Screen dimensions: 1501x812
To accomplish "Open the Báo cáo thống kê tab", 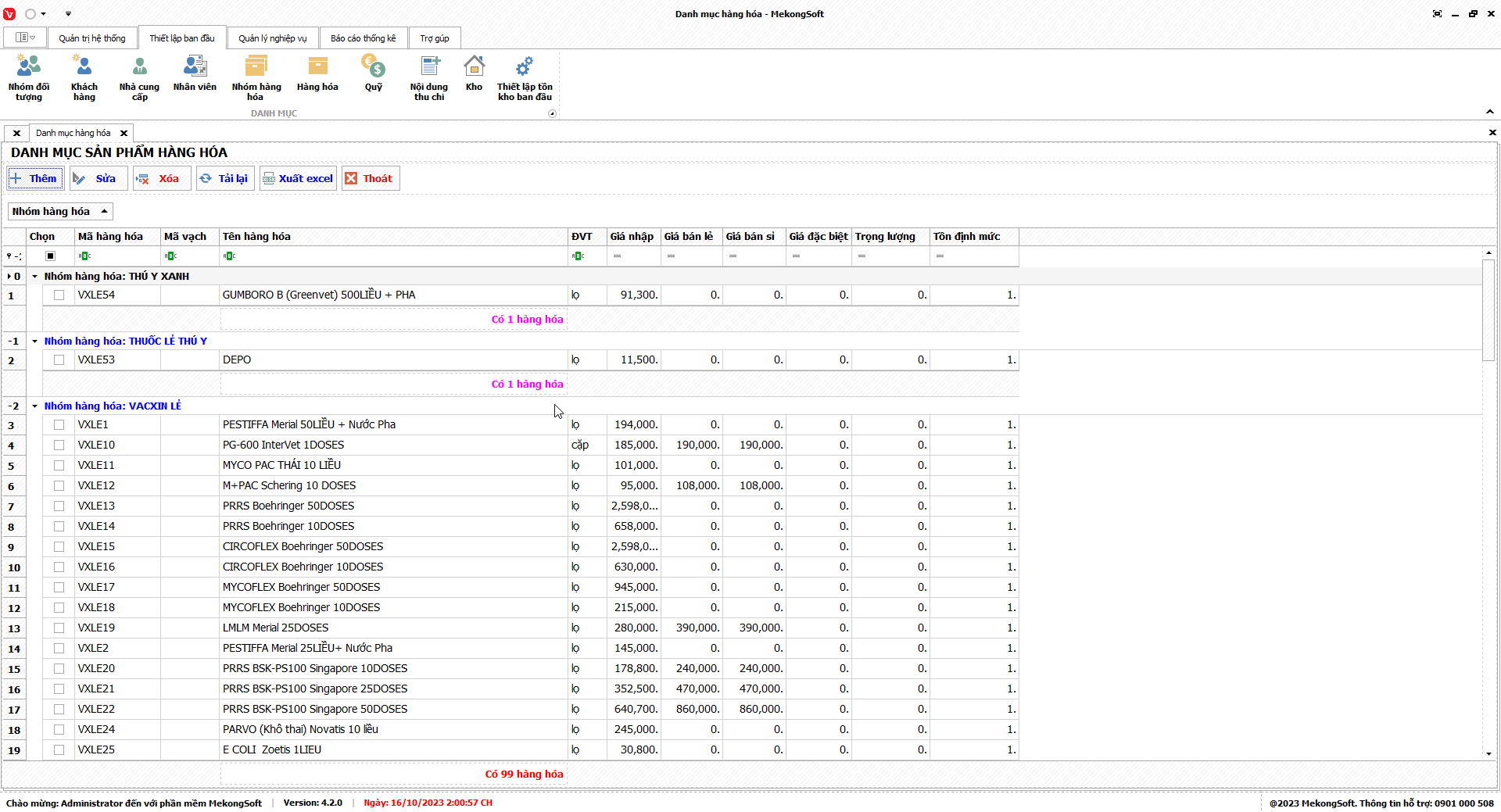I will pyautogui.click(x=363, y=38).
